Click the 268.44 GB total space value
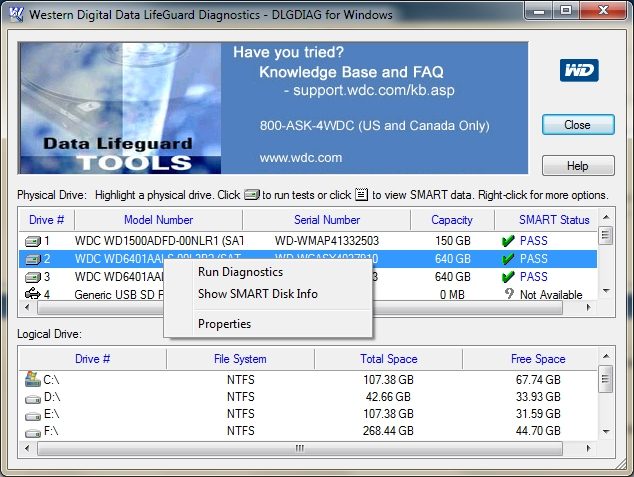The height and width of the screenshot is (477, 634). pos(388,431)
